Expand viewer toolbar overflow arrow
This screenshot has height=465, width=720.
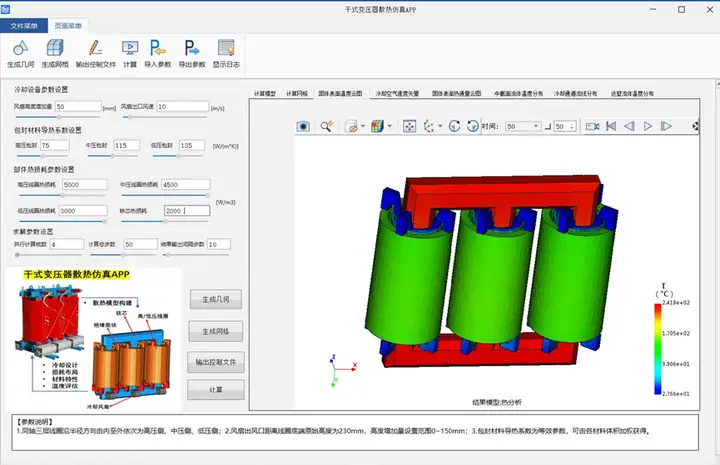coord(696,126)
